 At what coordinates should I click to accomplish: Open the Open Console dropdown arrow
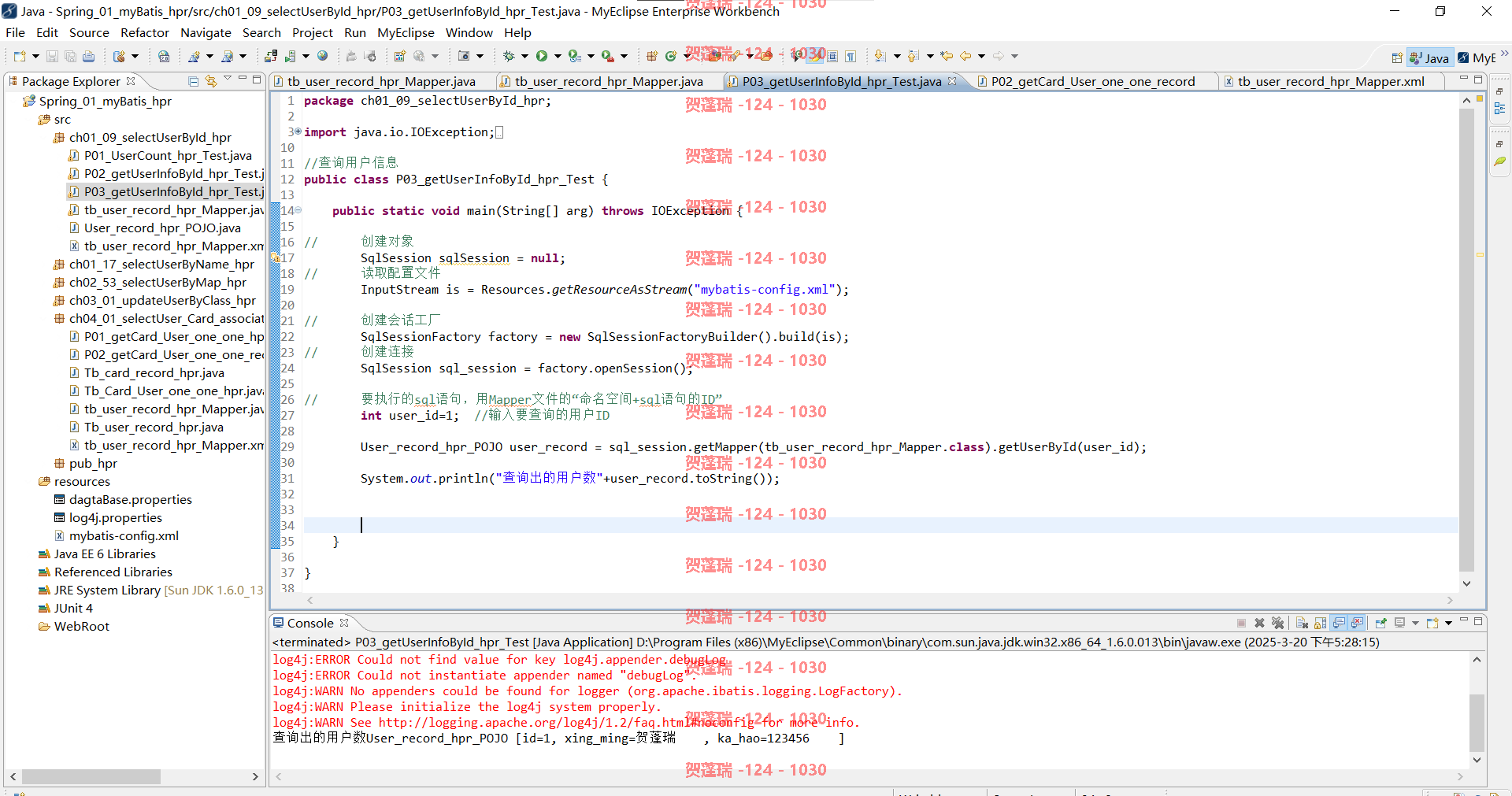click(x=1448, y=623)
